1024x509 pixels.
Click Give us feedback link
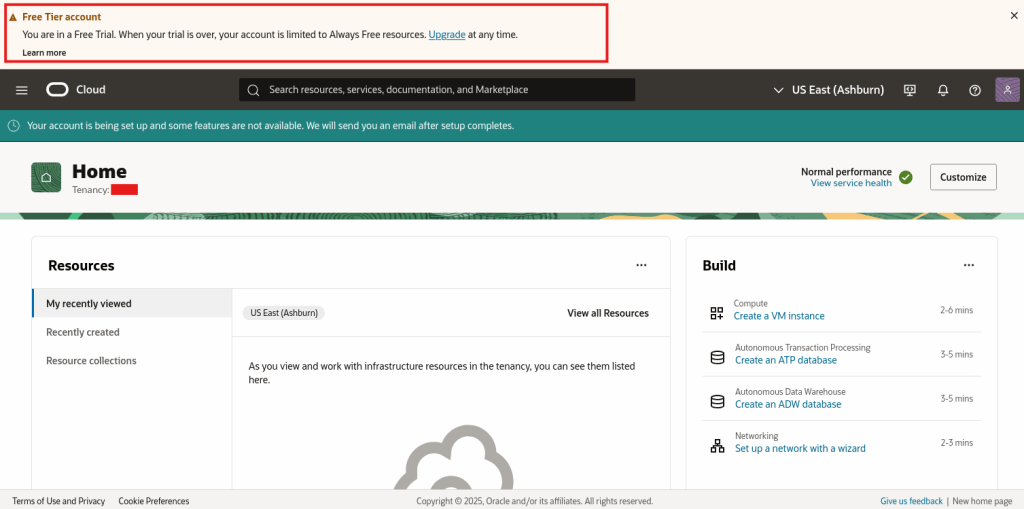coord(911,501)
